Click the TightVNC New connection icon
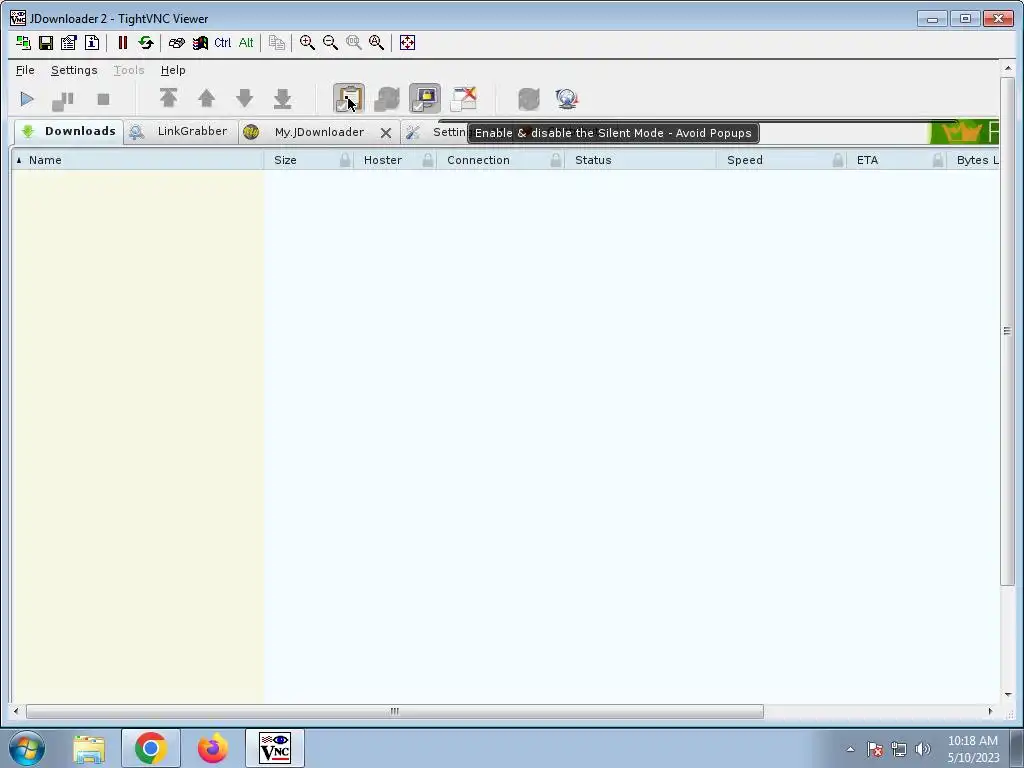This screenshot has height=768, width=1024. pyautogui.click(x=23, y=43)
